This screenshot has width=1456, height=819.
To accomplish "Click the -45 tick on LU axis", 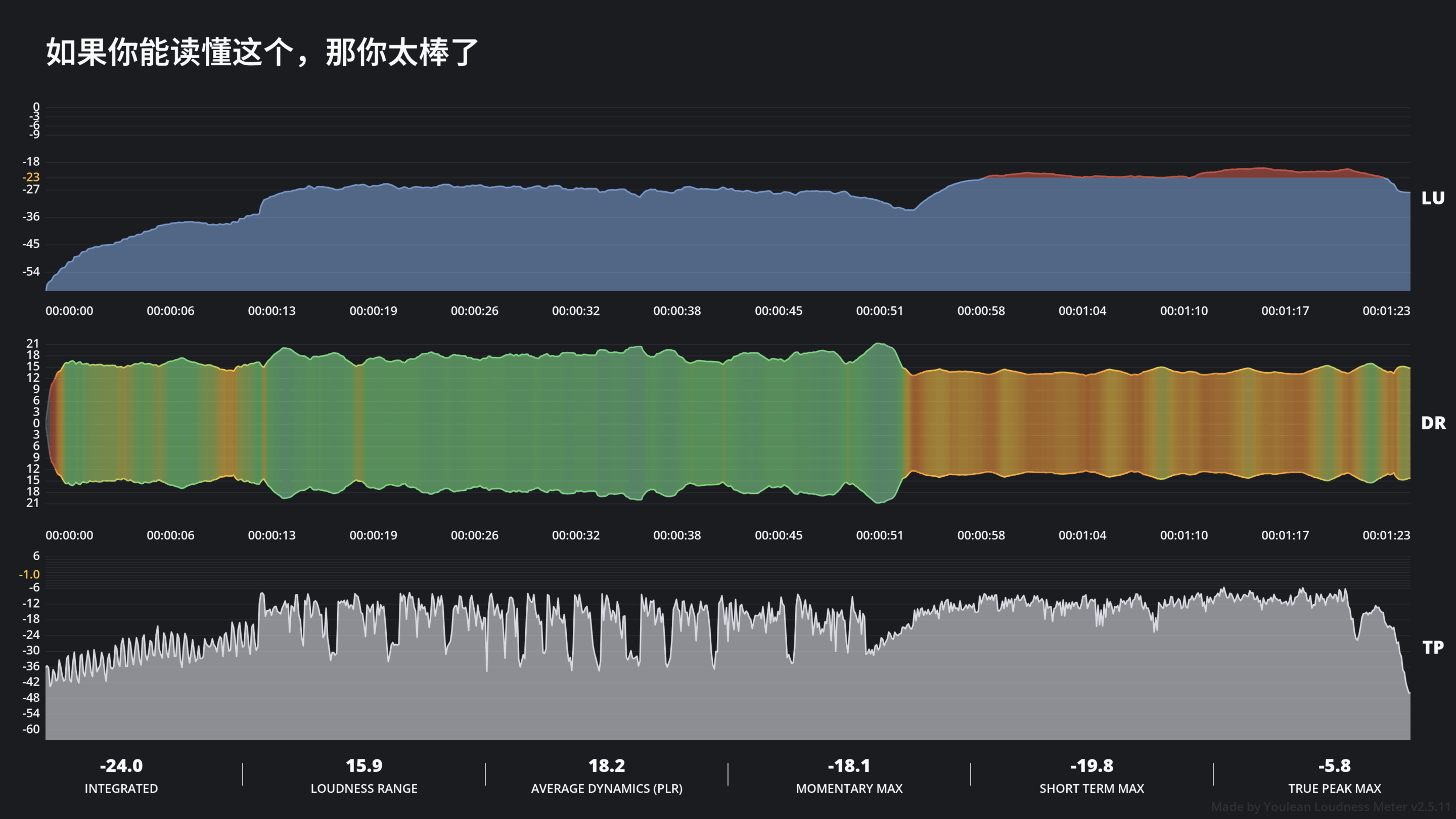I will pos(31,244).
